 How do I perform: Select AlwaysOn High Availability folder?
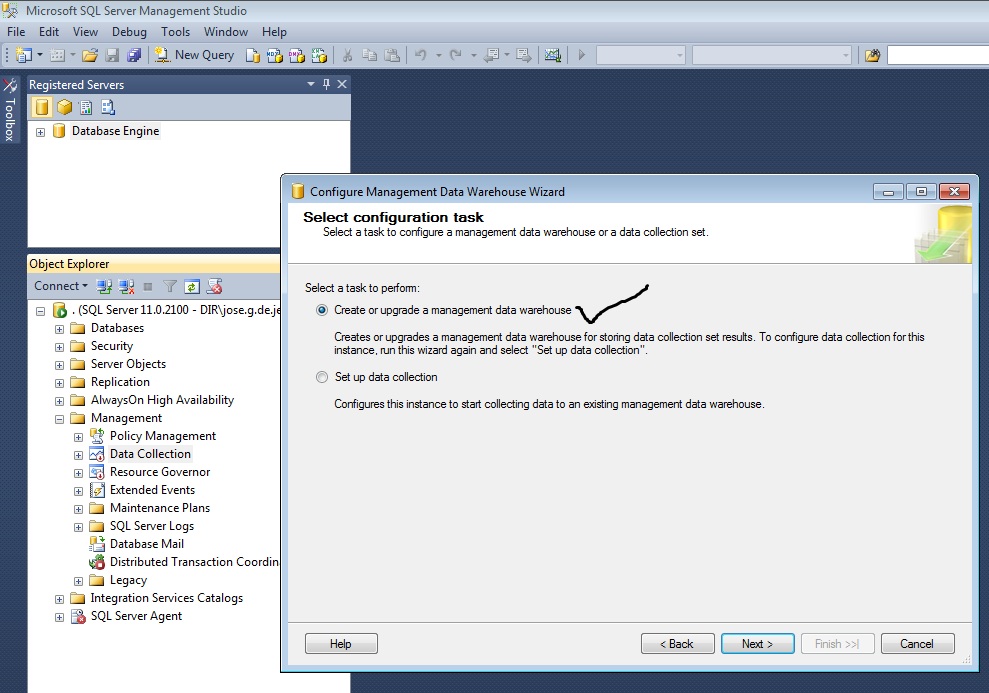162,400
